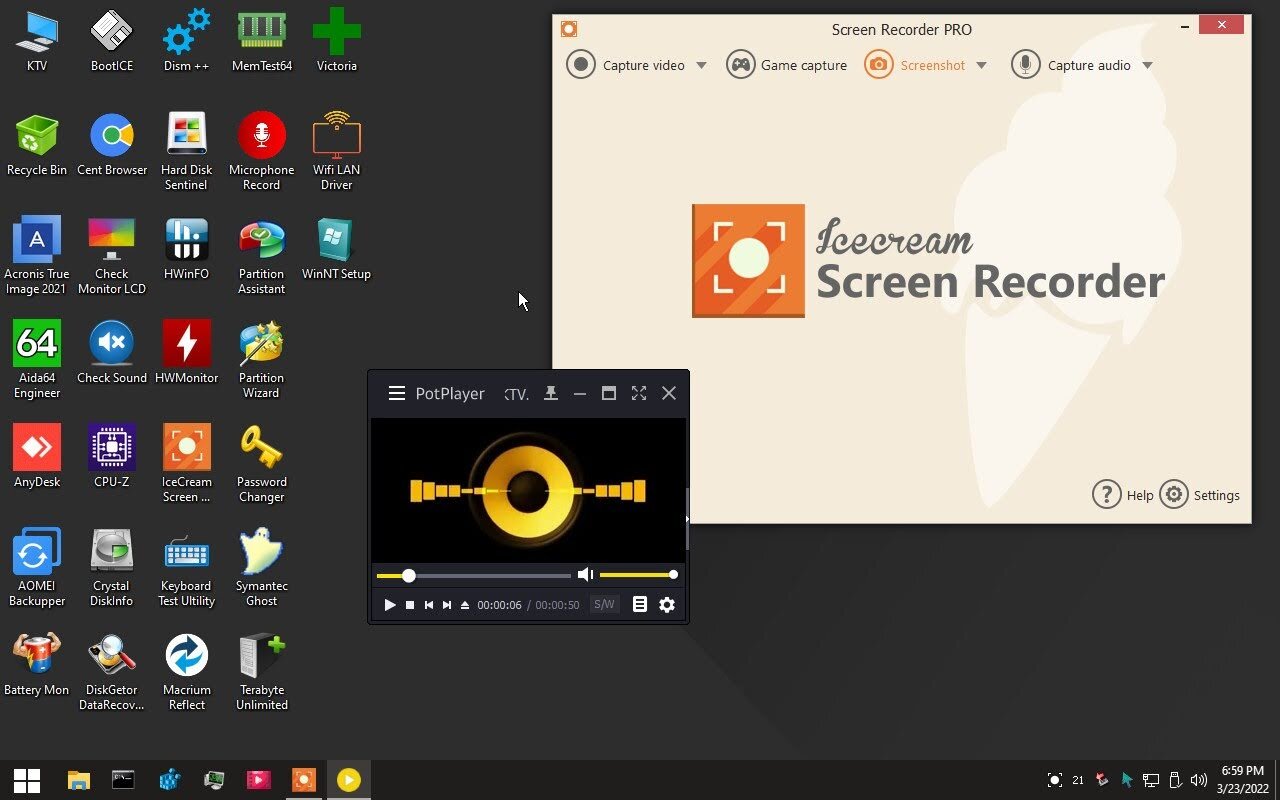Open command prompt taskbar icon
The height and width of the screenshot is (800, 1280).
[x=123, y=780]
